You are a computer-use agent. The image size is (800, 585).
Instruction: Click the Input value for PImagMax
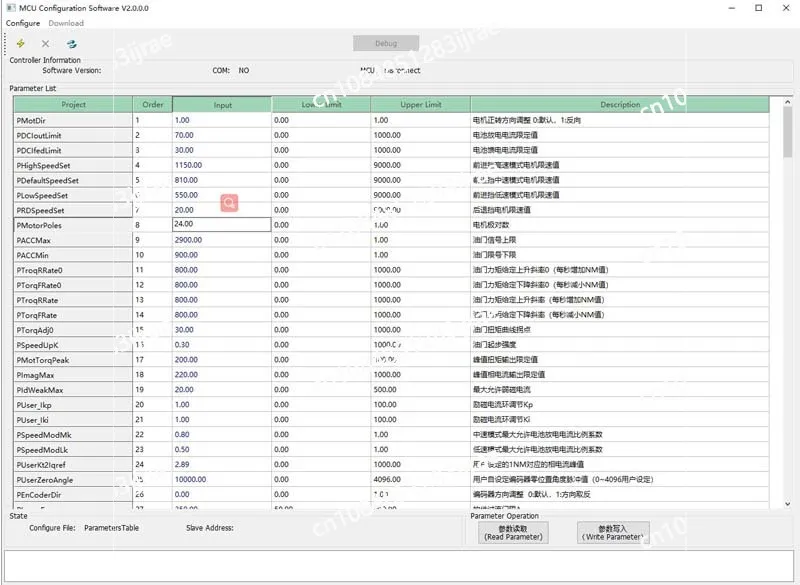[x=221, y=375]
